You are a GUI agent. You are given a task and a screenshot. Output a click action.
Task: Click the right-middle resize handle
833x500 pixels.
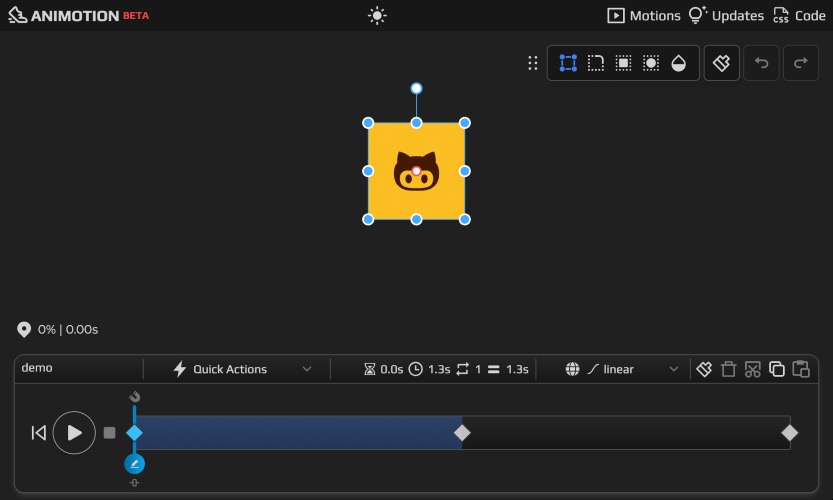(x=465, y=171)
